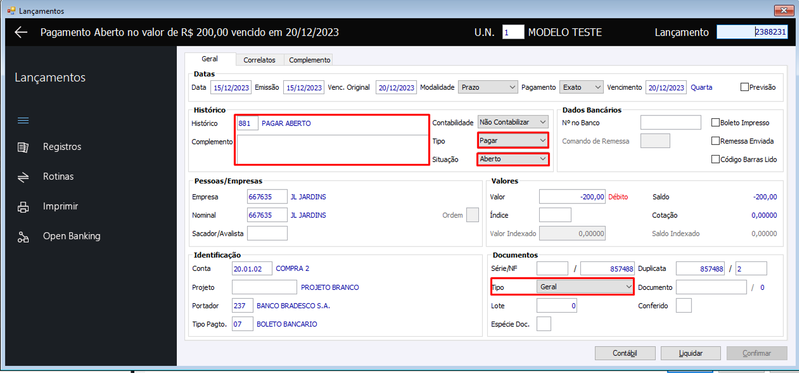The height and width of the screenshot is (373, 799).
Task: Click the Conta field 20.01.02
Action: pos(252,268)
